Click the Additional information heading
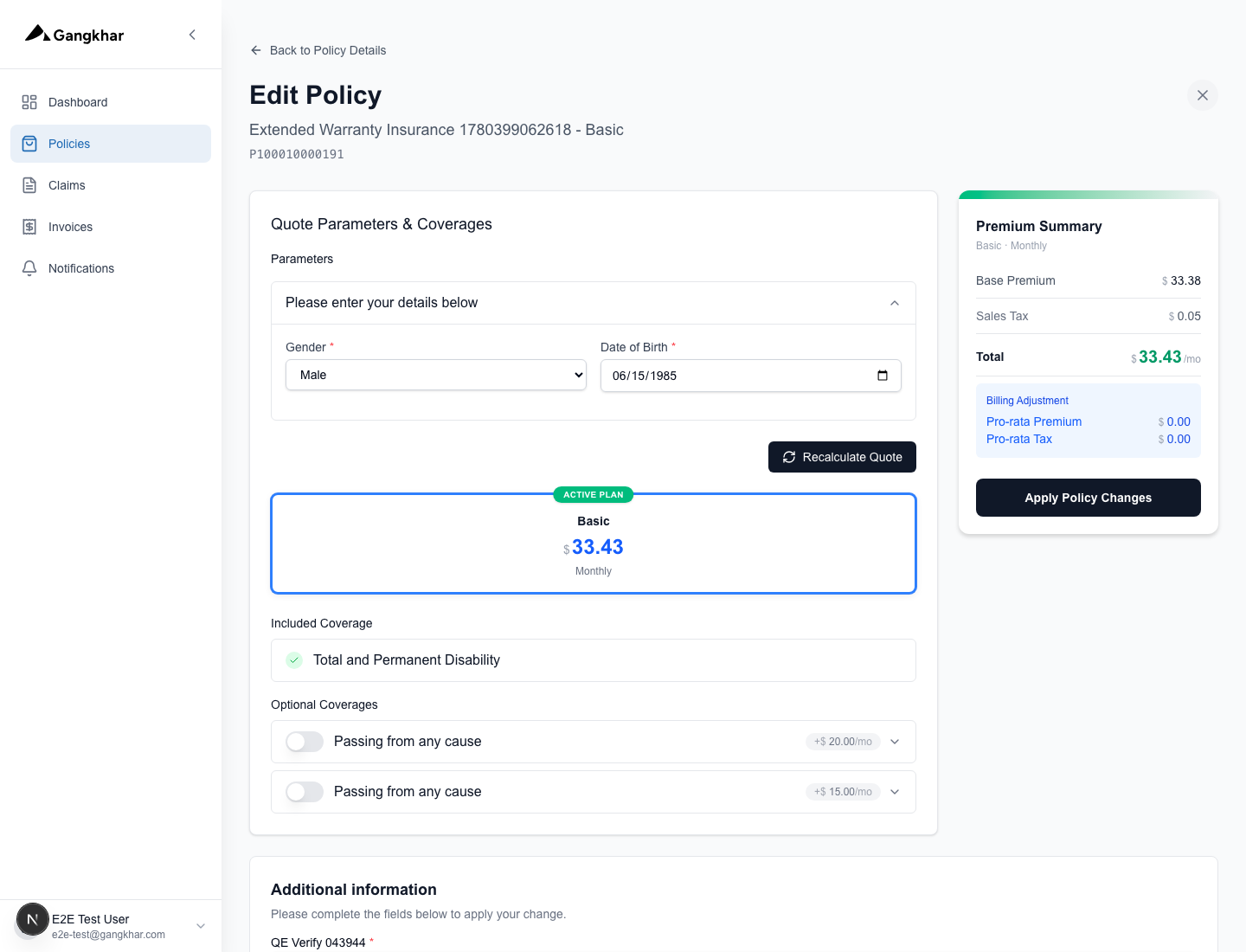This screenshot has width=1246, height=952. click(354, 890)
